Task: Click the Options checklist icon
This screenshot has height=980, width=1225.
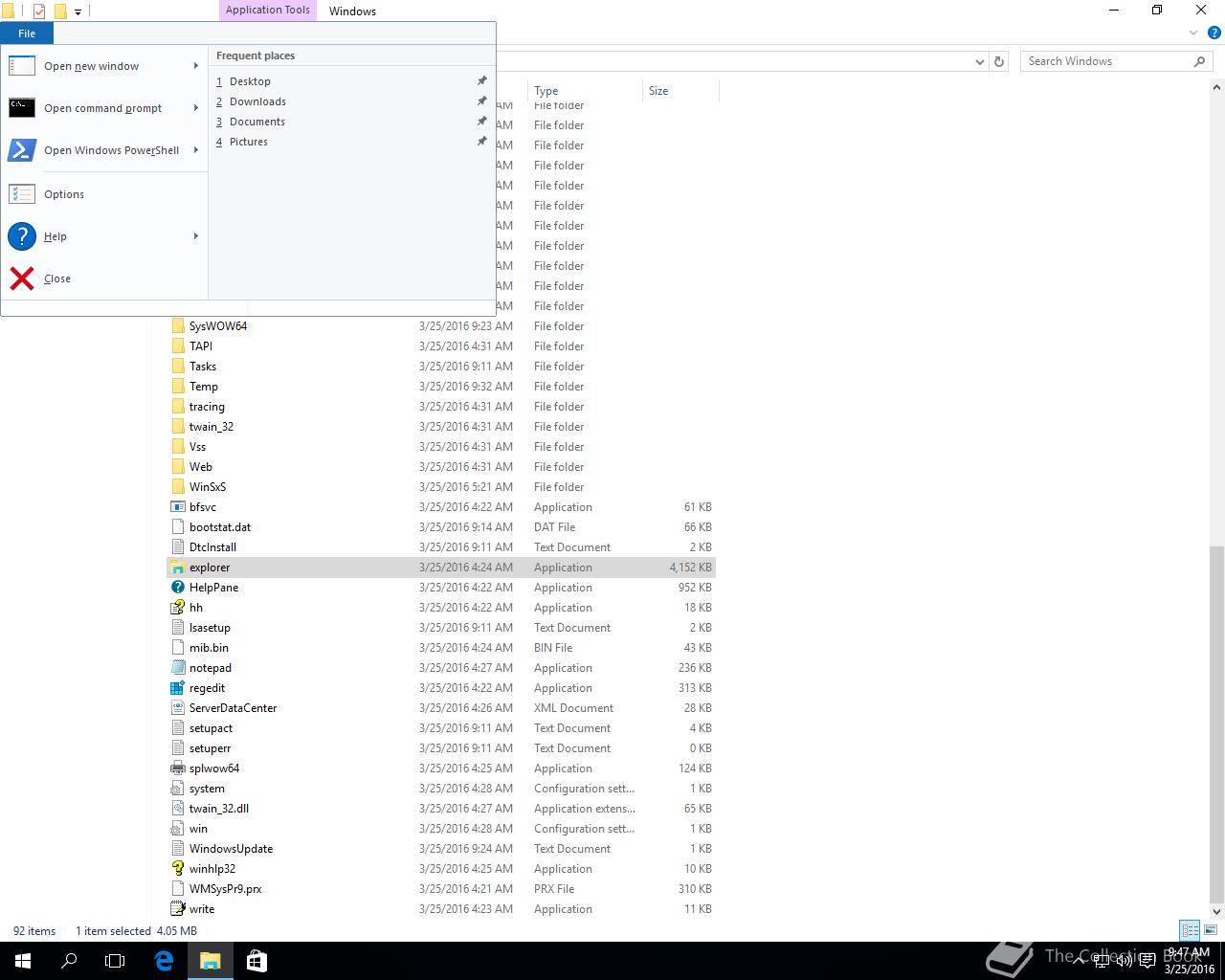Action: point(22,194)
